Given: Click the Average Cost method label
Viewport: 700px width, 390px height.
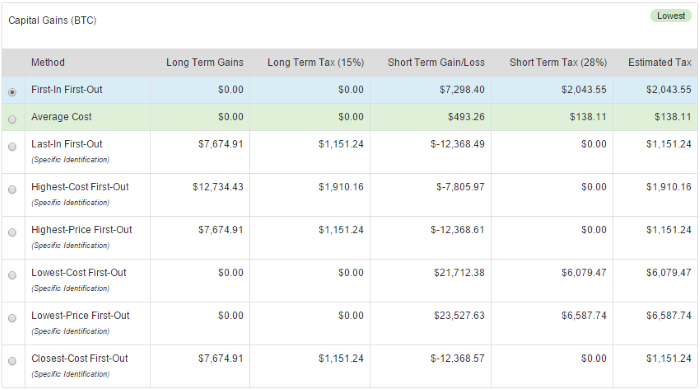Looking at the screenshot, I should click(x=61, y=117).
